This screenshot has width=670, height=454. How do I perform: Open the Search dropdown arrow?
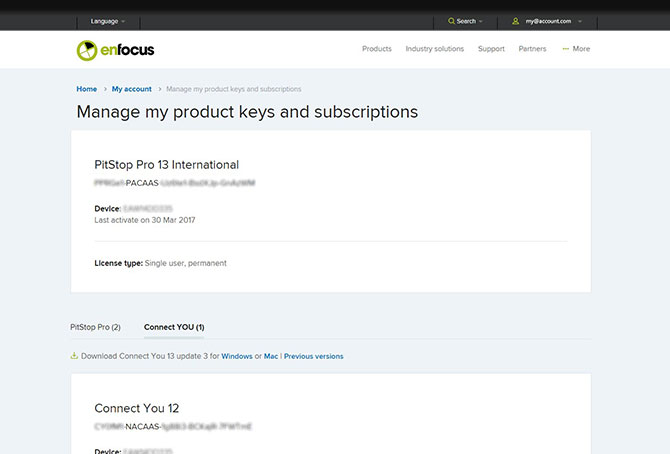click(481, 21)
